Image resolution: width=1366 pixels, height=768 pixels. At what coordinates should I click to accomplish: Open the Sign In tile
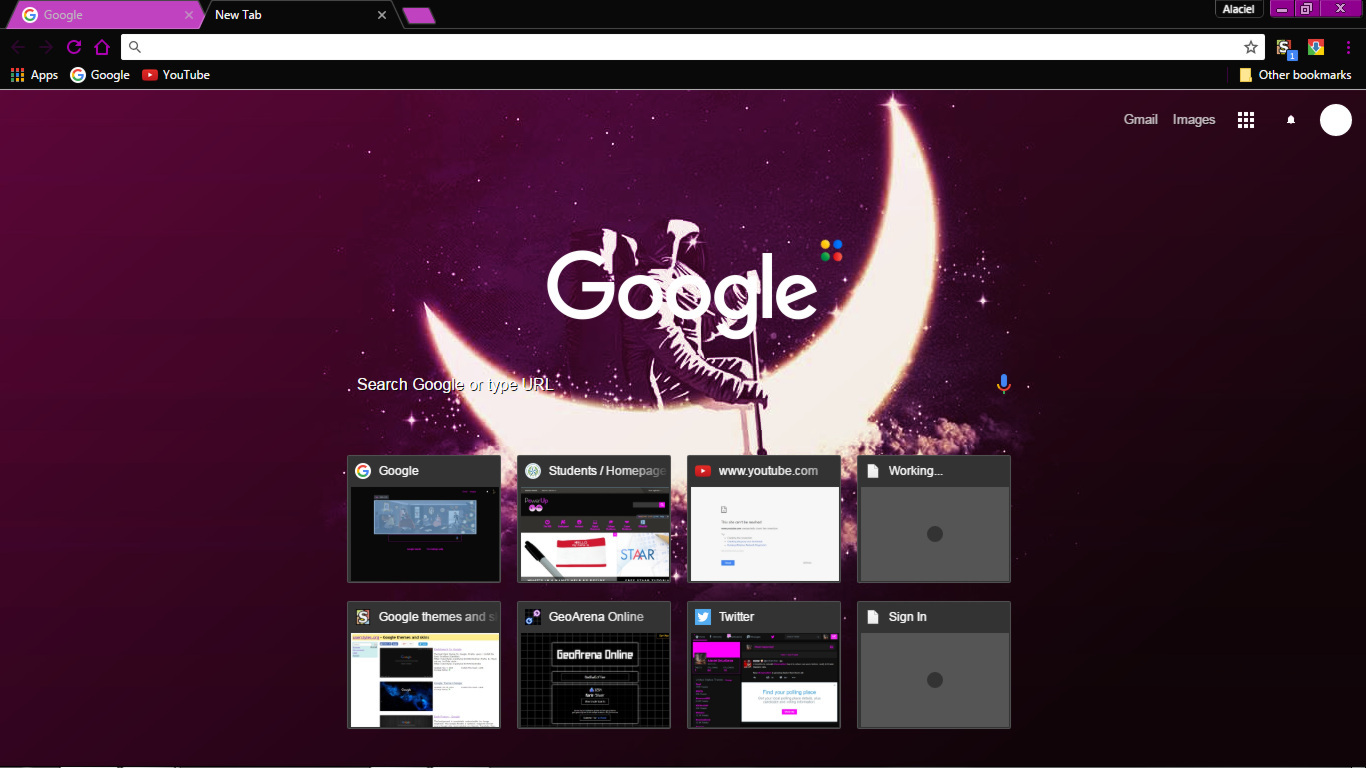coord(934,665)
